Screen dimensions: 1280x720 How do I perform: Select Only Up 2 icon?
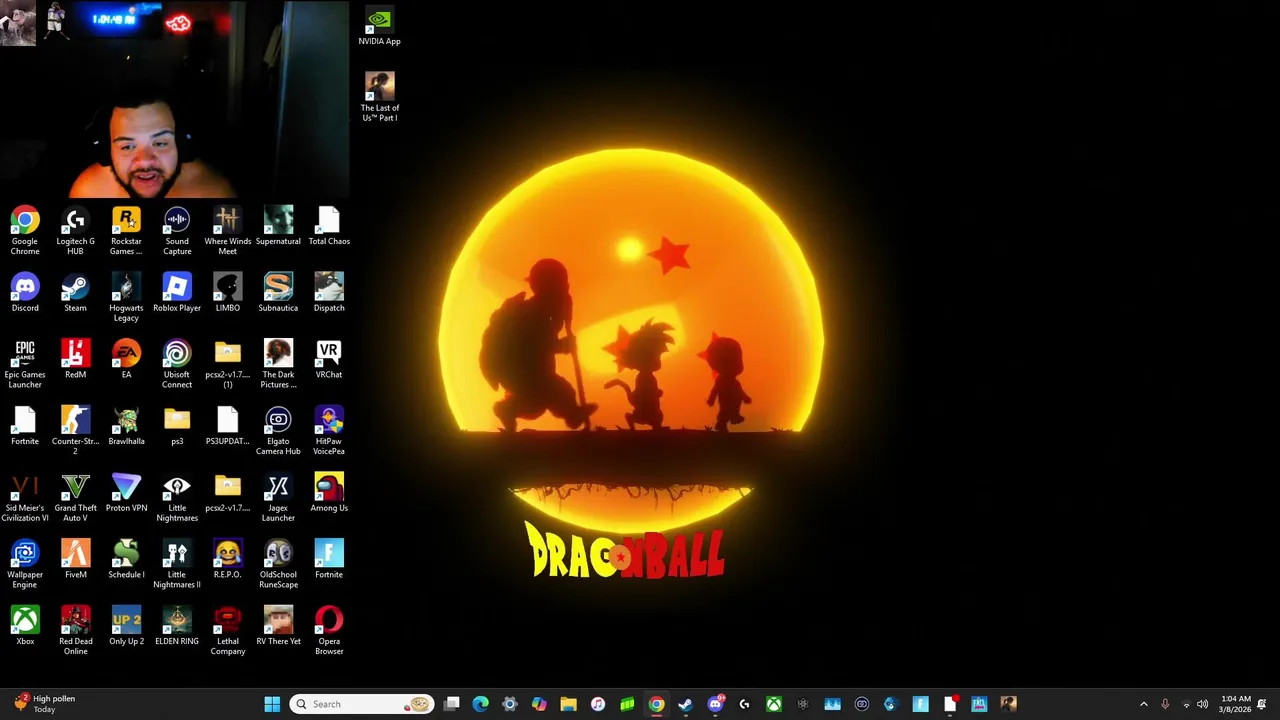pos(126,627)
